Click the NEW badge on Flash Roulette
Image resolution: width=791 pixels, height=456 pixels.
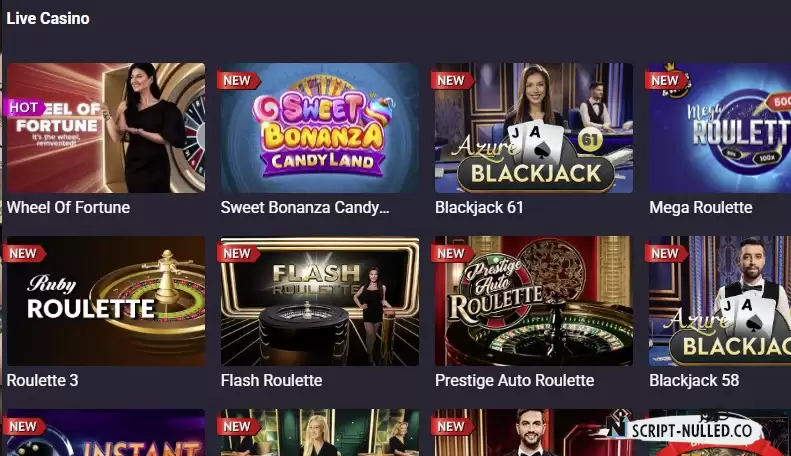point(238,253)
